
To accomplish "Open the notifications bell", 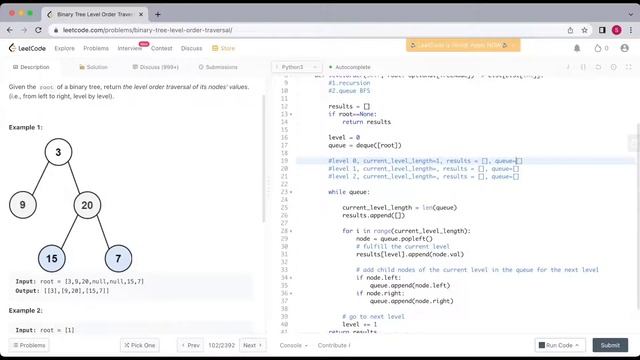I will tap(577, 48).
